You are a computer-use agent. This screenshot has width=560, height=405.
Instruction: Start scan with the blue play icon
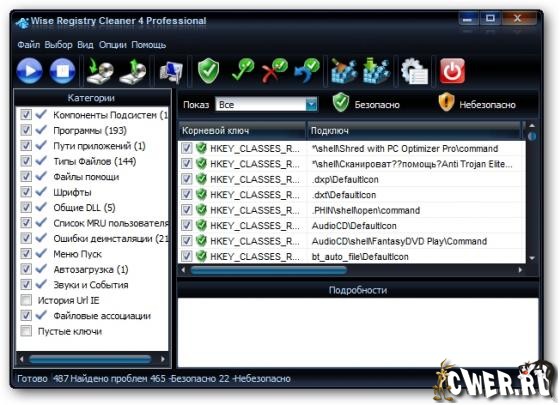29,71
